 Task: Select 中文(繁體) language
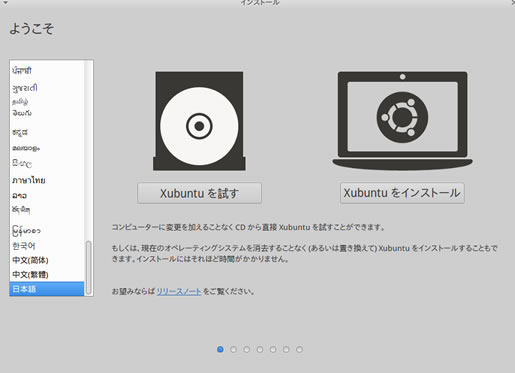47,274
